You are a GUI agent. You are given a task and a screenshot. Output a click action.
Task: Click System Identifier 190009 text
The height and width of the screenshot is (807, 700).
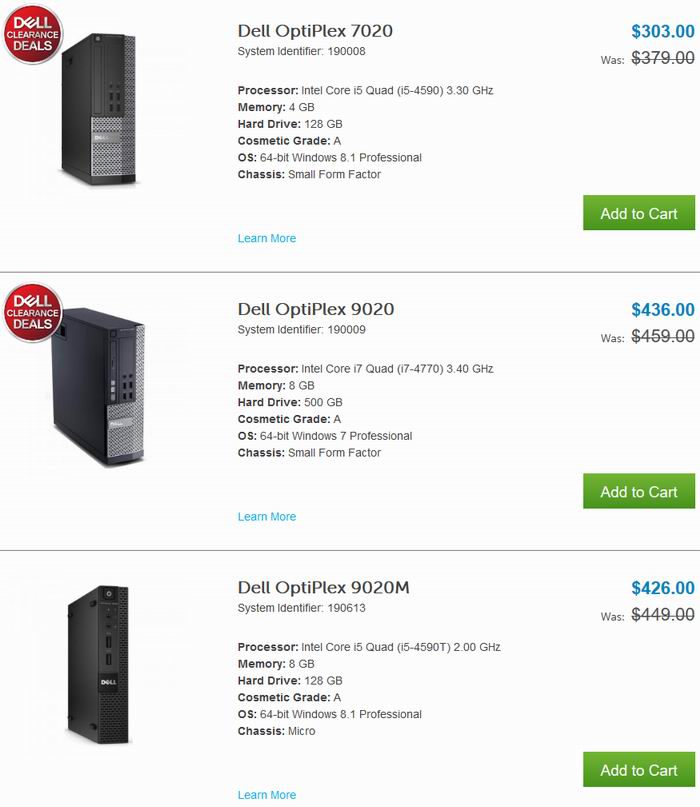click(x=302, y=330)
